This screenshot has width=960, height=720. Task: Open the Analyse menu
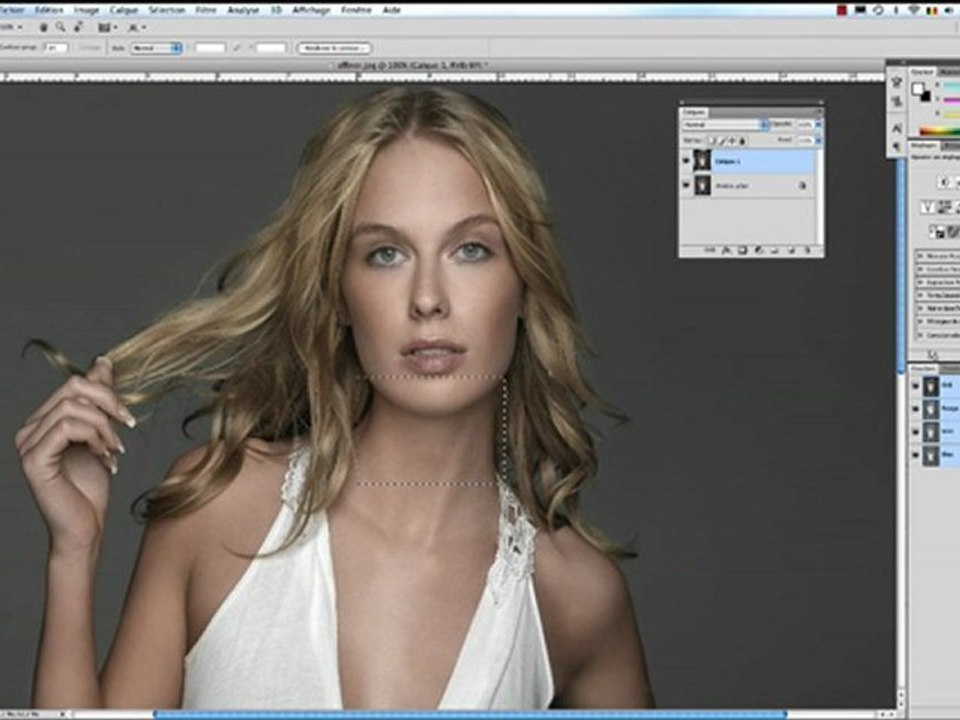pyautogui.click(x=243, y=10)
